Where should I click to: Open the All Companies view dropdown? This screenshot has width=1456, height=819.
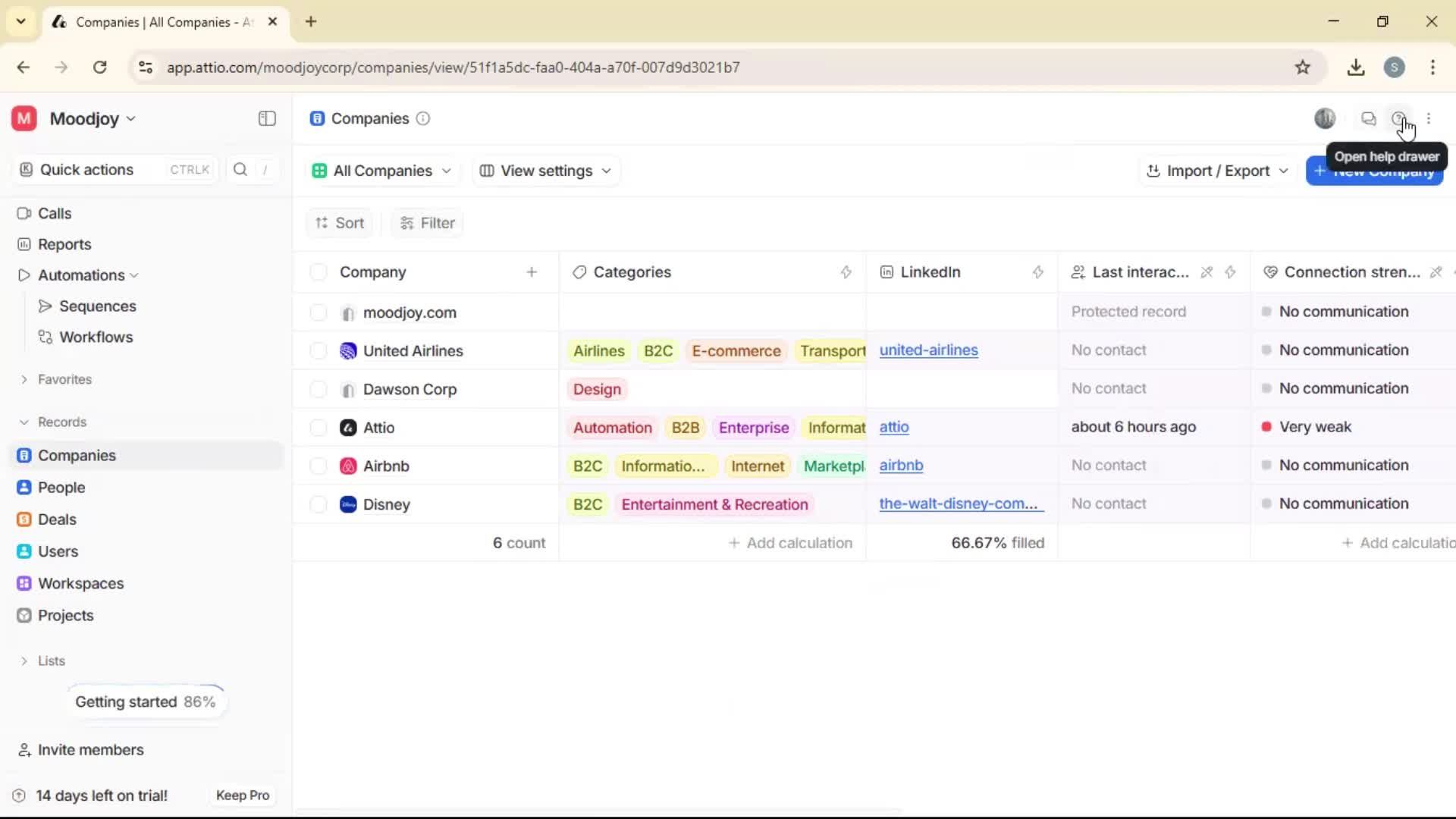[x=381, y=171]
